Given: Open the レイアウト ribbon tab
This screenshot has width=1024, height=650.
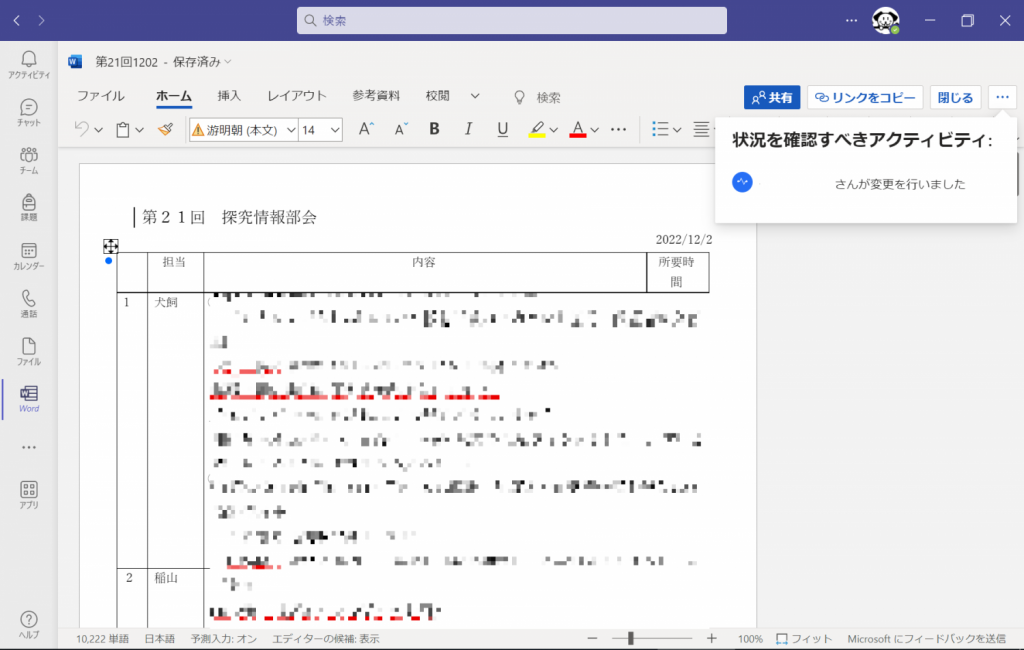Looking at the screenshot, I should (x=296, y=96).
